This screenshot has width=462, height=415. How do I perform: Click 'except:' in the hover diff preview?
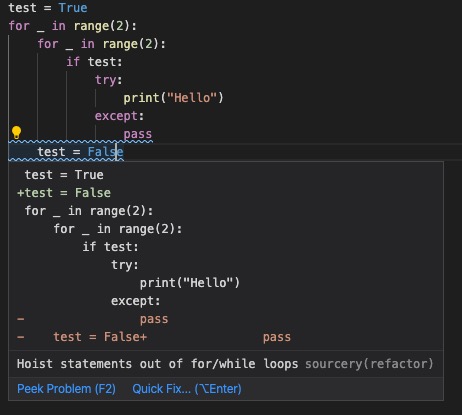pos(135,301)
